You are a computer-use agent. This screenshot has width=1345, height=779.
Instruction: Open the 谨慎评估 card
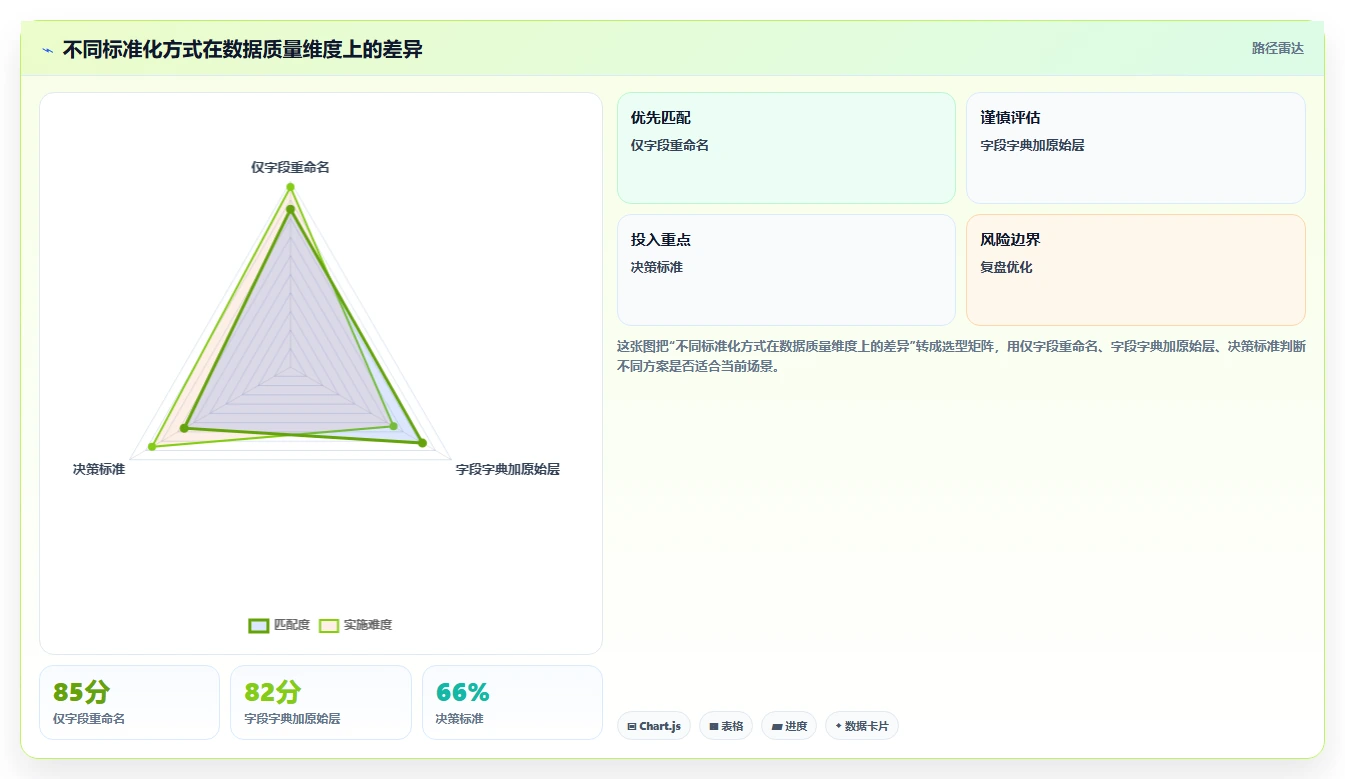pyautogui.click(x=1136, y=148)
